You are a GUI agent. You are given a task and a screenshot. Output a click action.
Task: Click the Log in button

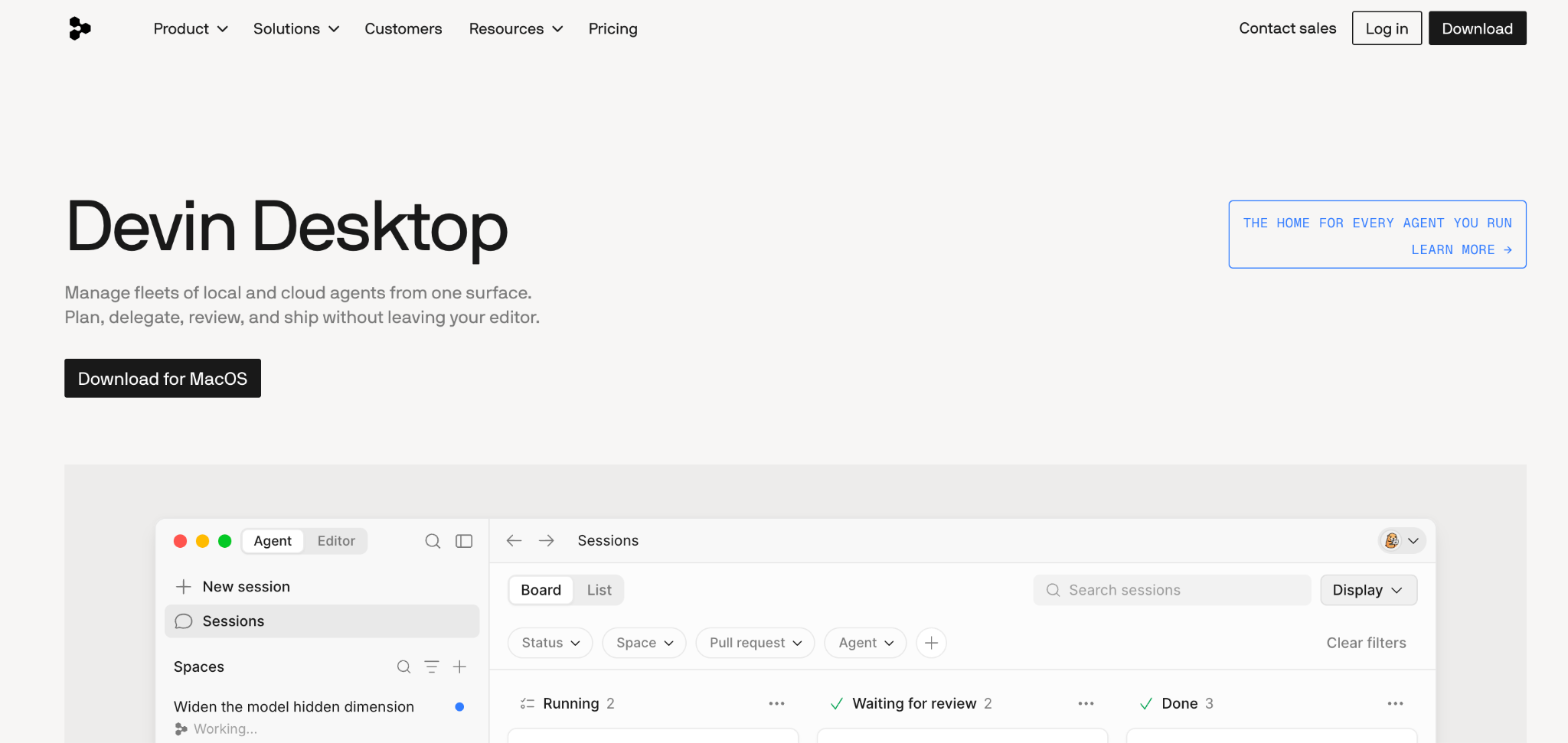point(1387,28)
